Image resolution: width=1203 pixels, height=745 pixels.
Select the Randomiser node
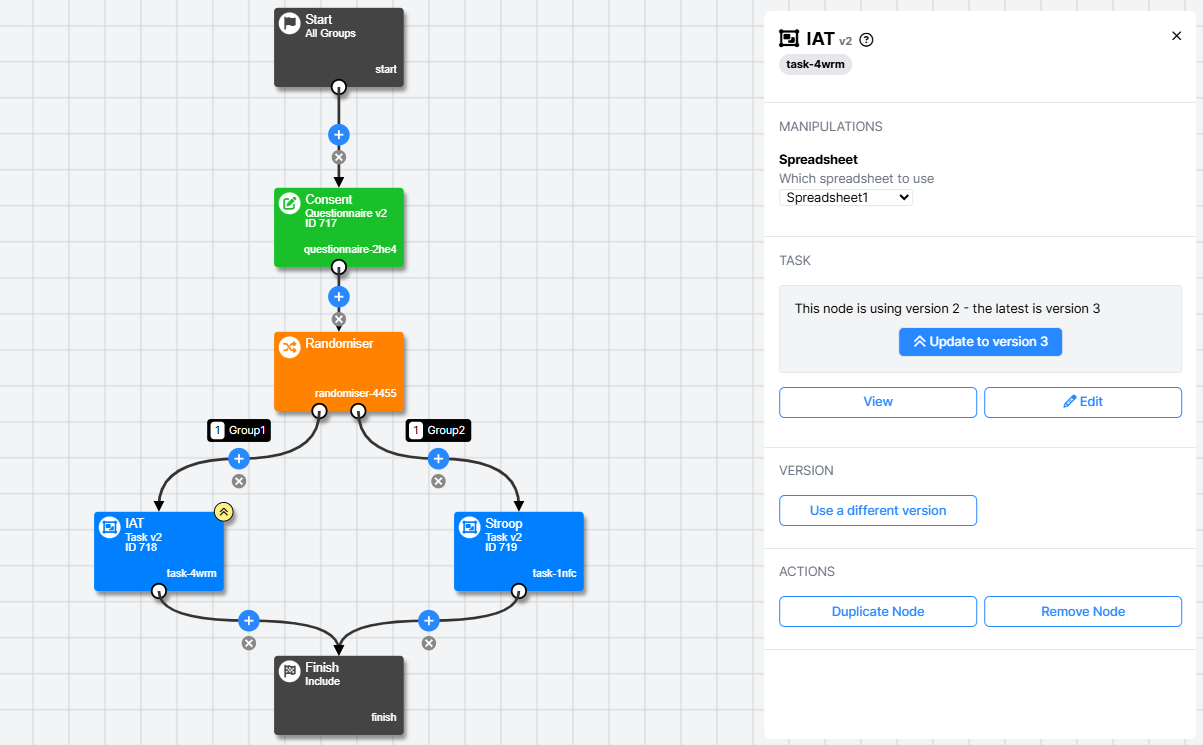pos(339,371)
